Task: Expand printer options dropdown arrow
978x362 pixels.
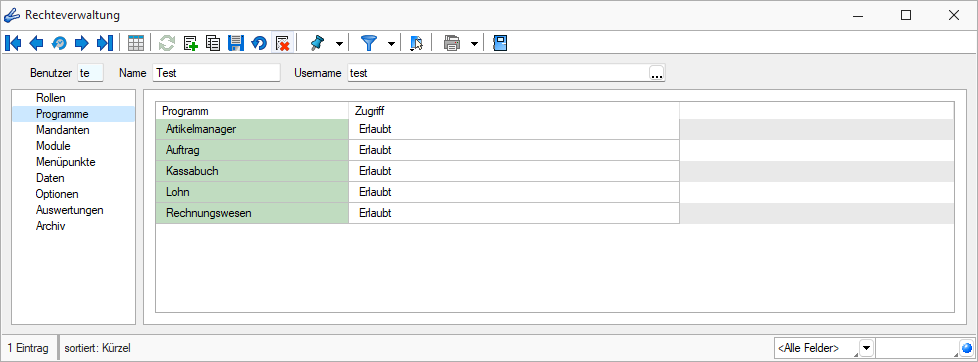Action: click(475, 44)
